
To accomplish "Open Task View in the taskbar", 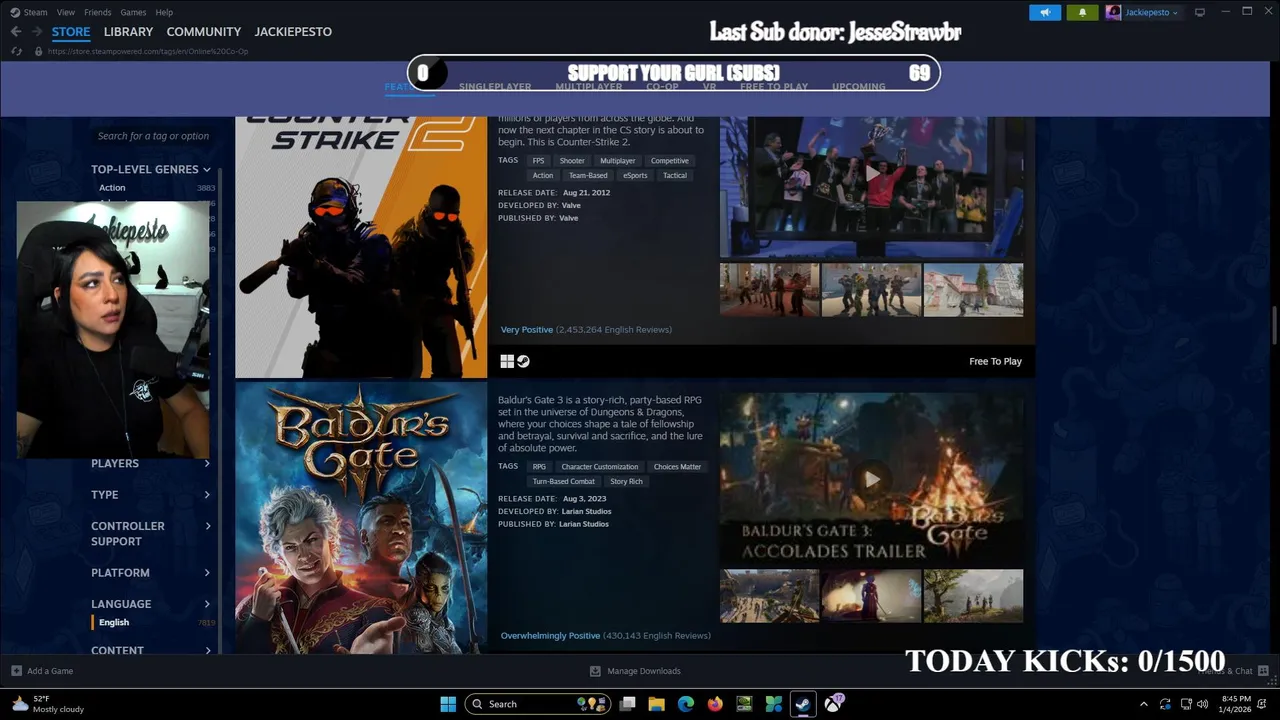I will [627, 704].
